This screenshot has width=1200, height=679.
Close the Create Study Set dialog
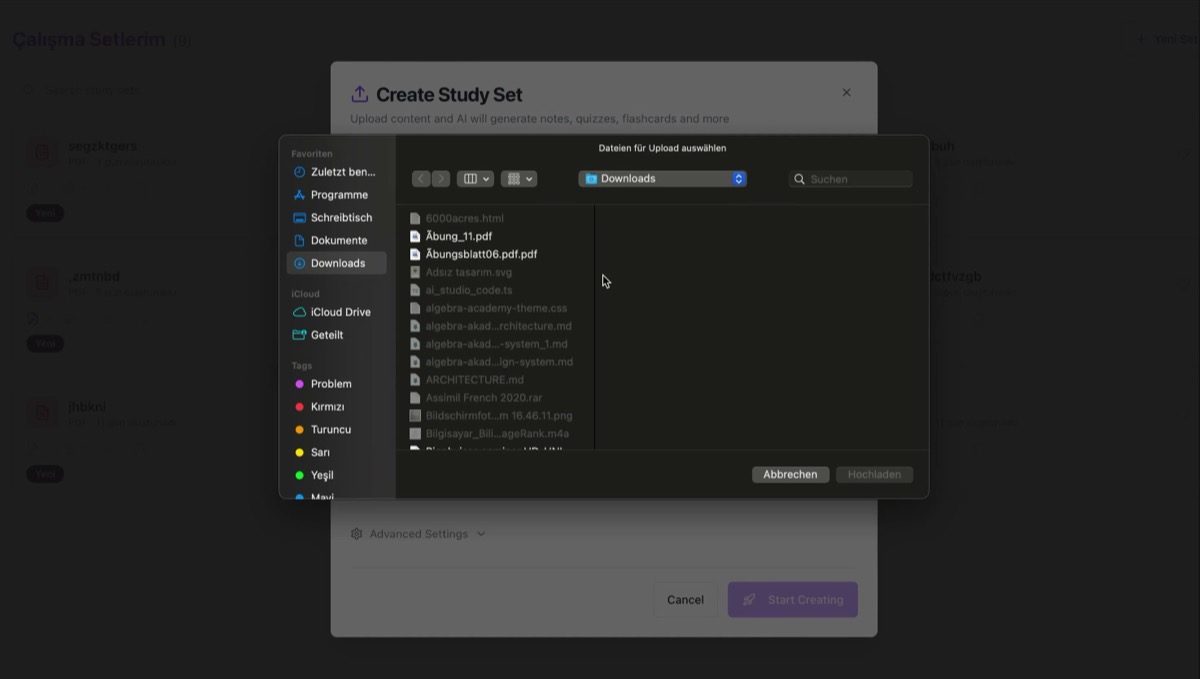pyautogui.click(x=846, y=92)
